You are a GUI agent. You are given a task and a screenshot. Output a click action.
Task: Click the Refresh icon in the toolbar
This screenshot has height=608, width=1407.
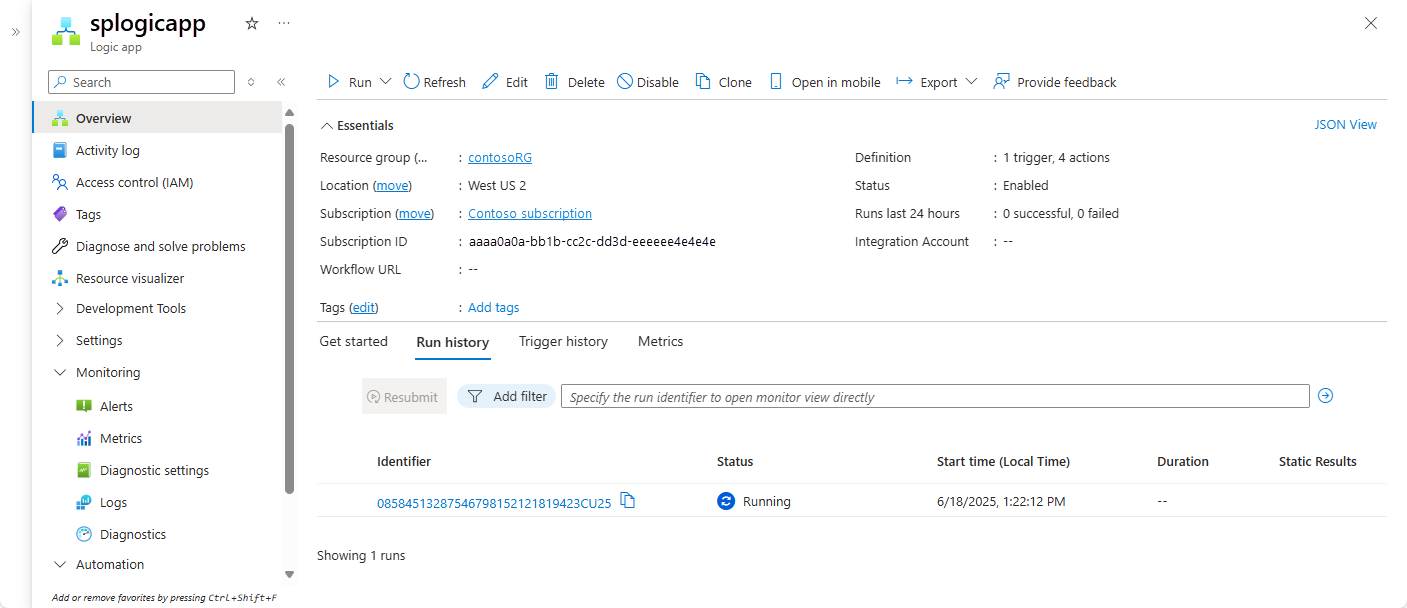pyautogui.click(x=411, y=82)
